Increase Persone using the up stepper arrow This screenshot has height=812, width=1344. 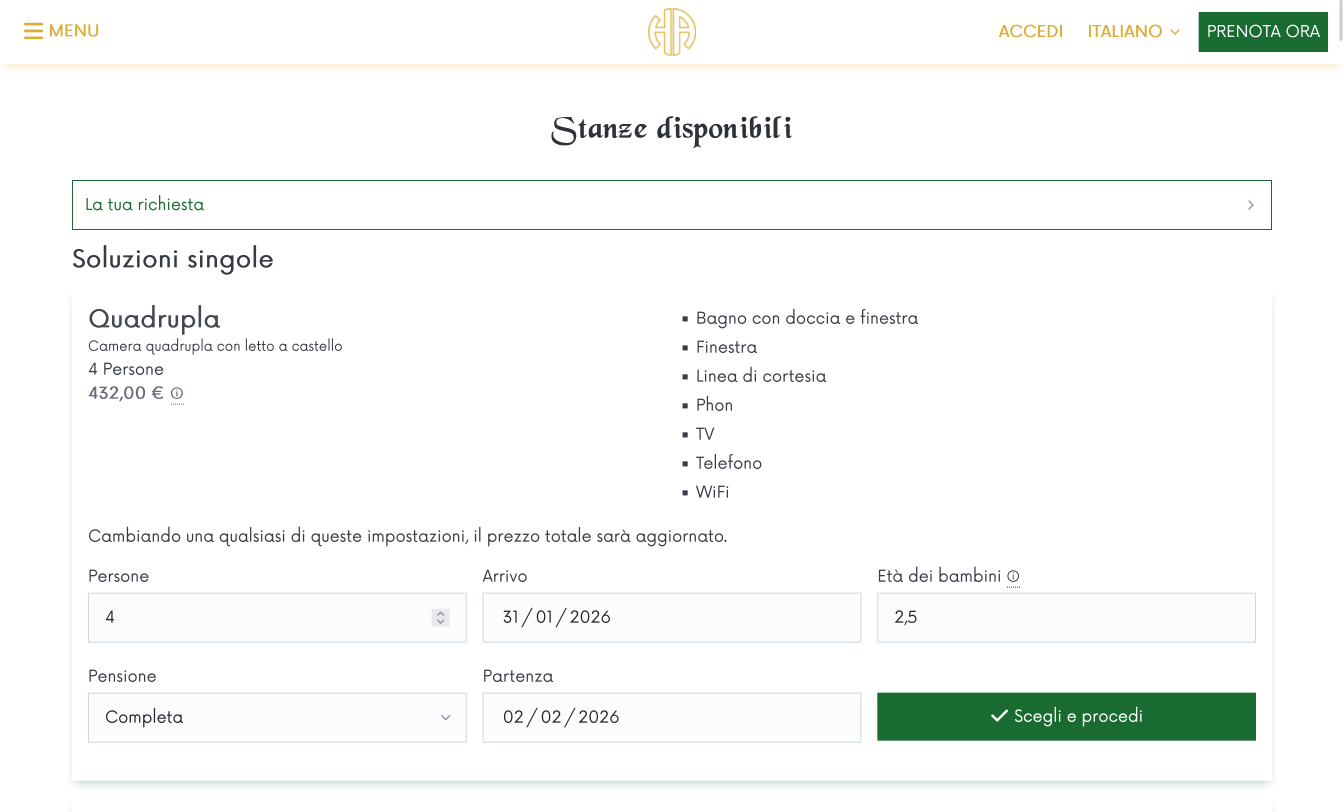pyautogui.click(x=440, y=612)
